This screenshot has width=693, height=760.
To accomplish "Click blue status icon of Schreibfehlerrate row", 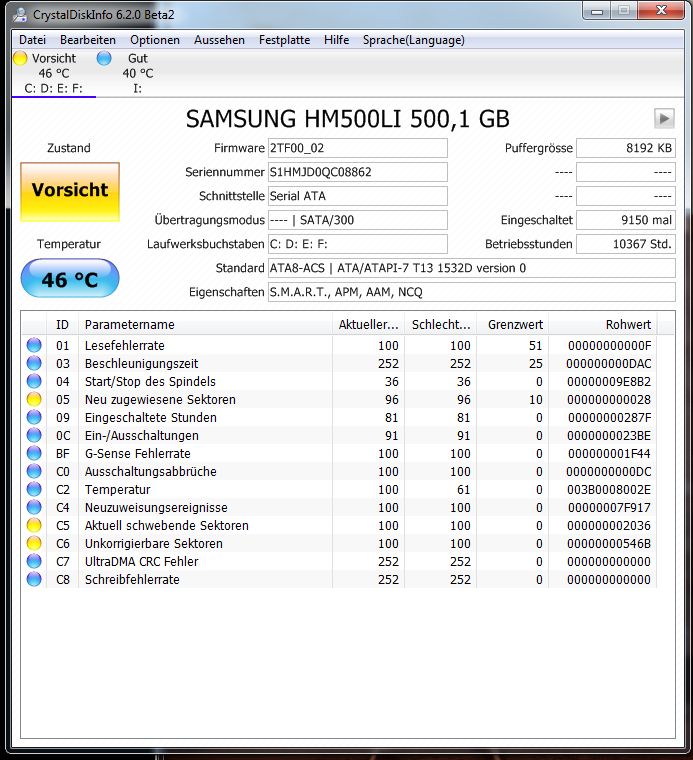I will (34, 579).
